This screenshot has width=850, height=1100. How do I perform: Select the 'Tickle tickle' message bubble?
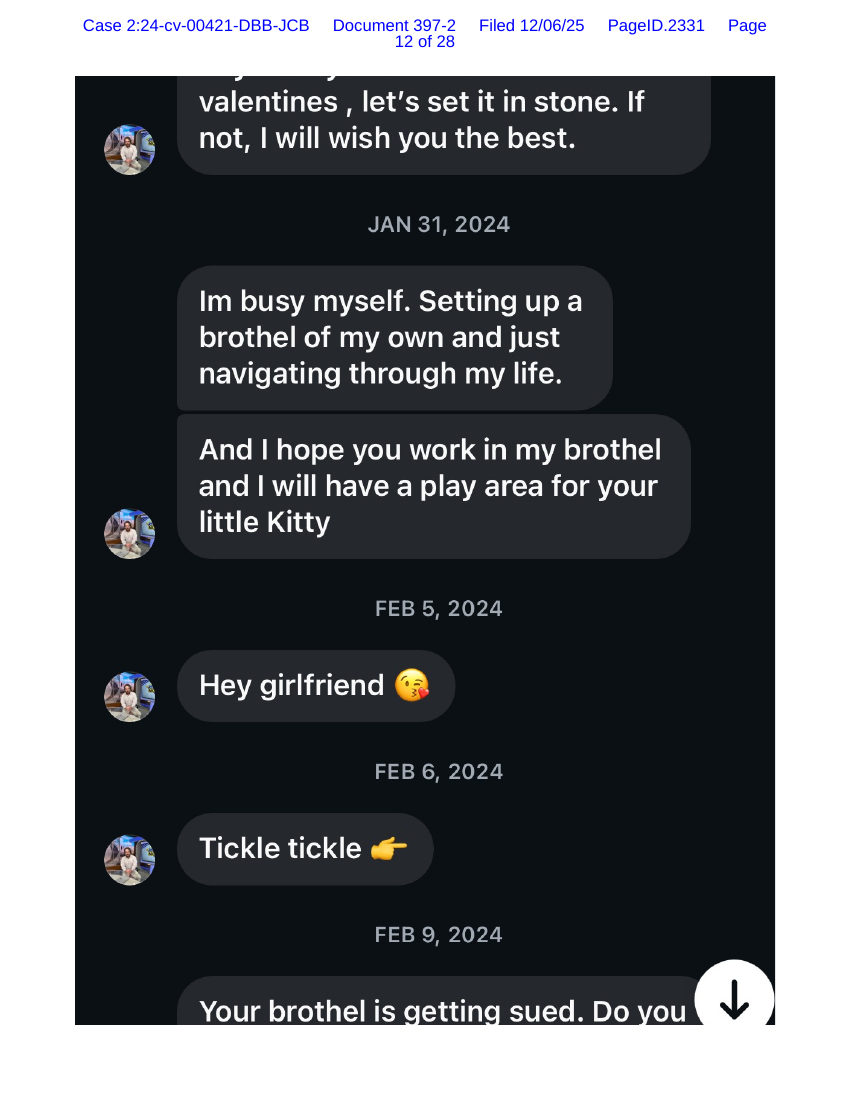point(305,849)
